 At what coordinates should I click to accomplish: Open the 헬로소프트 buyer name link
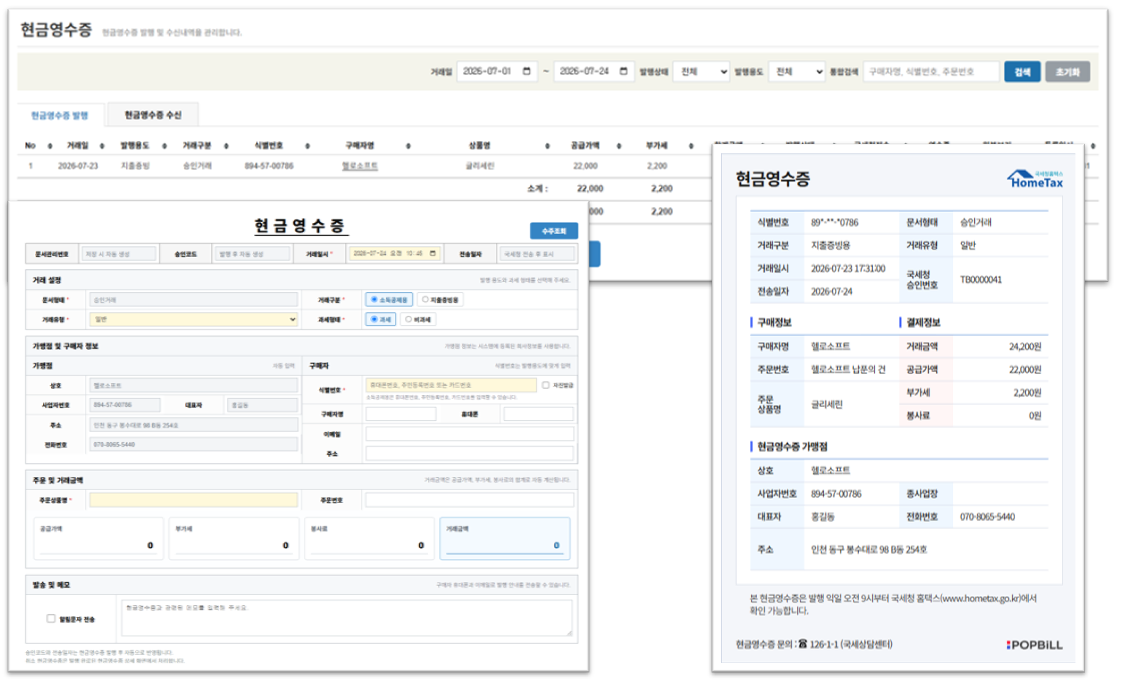tap(360, 166)
